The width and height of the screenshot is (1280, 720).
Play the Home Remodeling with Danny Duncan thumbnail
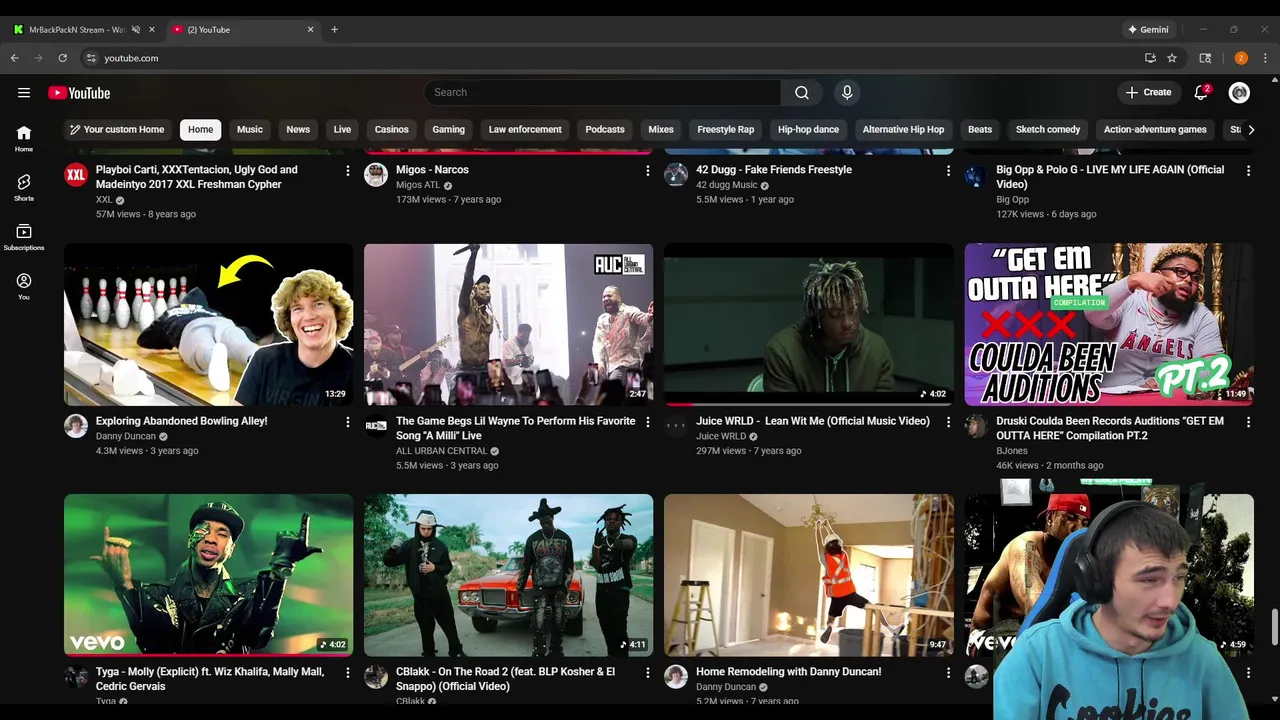808,575
